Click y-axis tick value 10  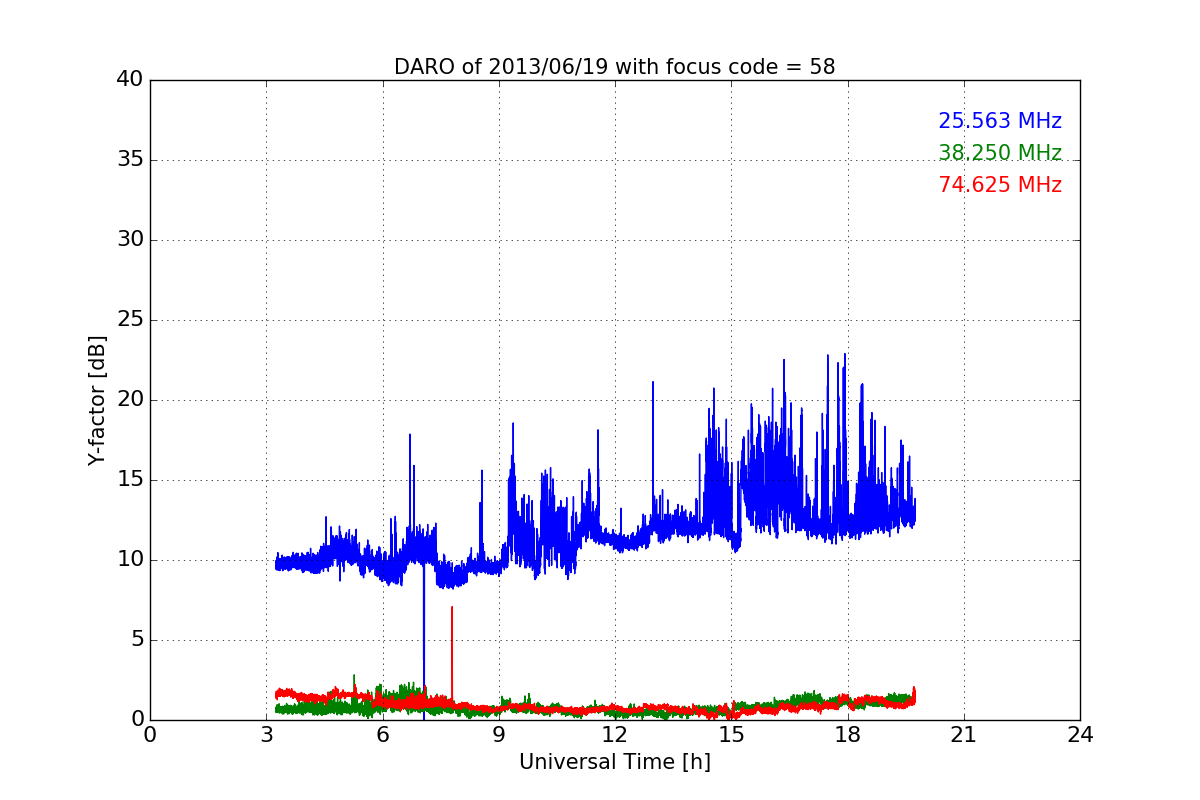click(130, 560)
